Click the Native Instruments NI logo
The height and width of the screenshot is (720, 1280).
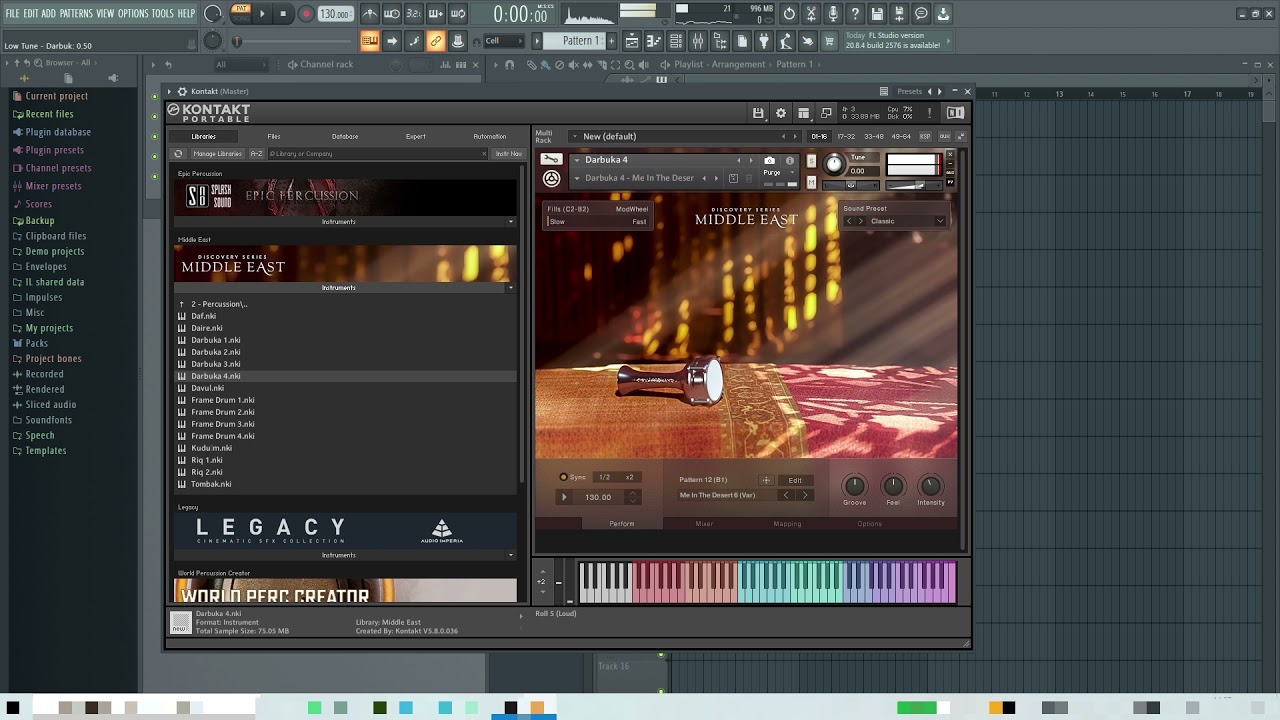[955, 113]
